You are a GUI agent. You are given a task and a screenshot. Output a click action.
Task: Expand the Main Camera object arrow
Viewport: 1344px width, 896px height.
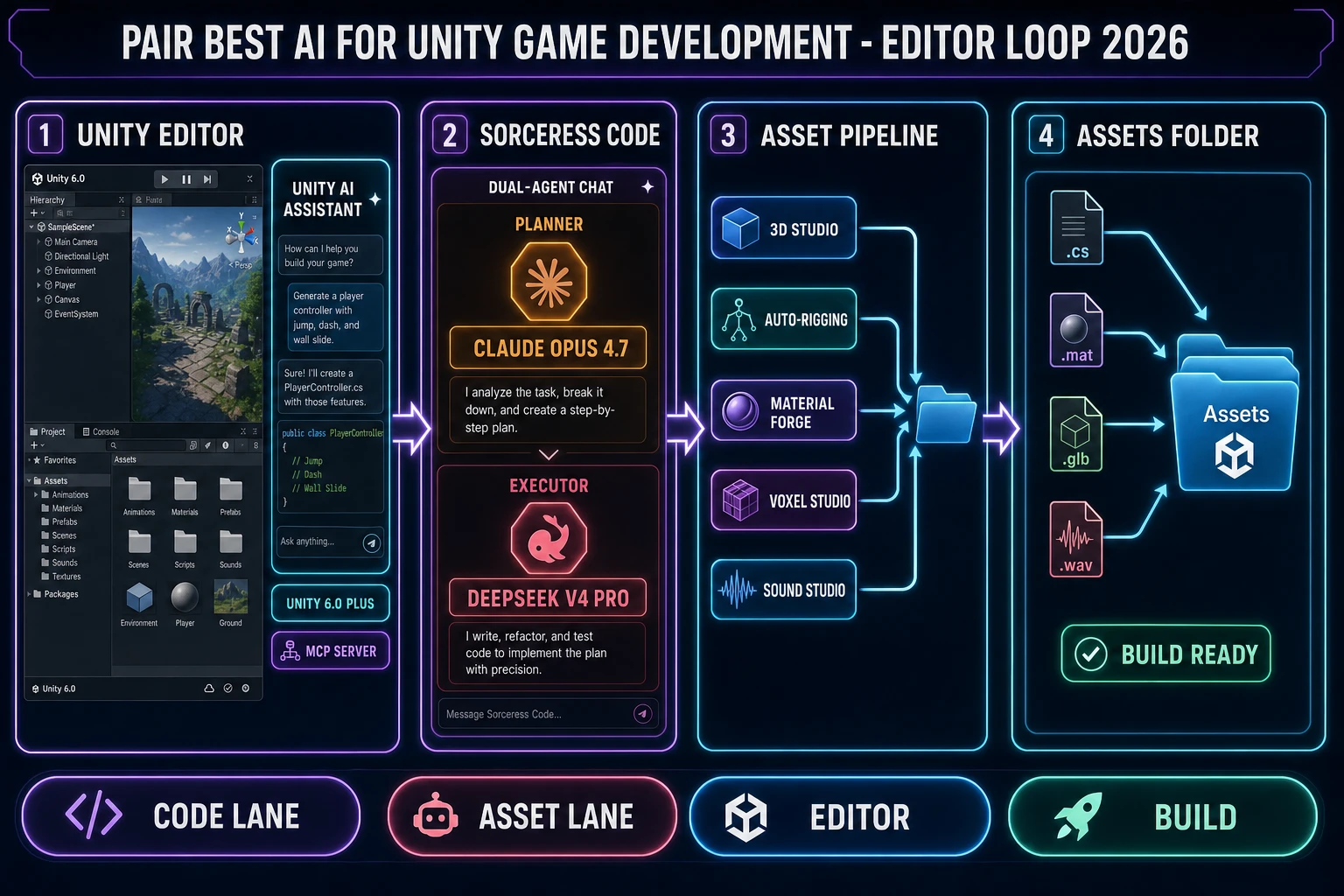click(x=39, y=241)
